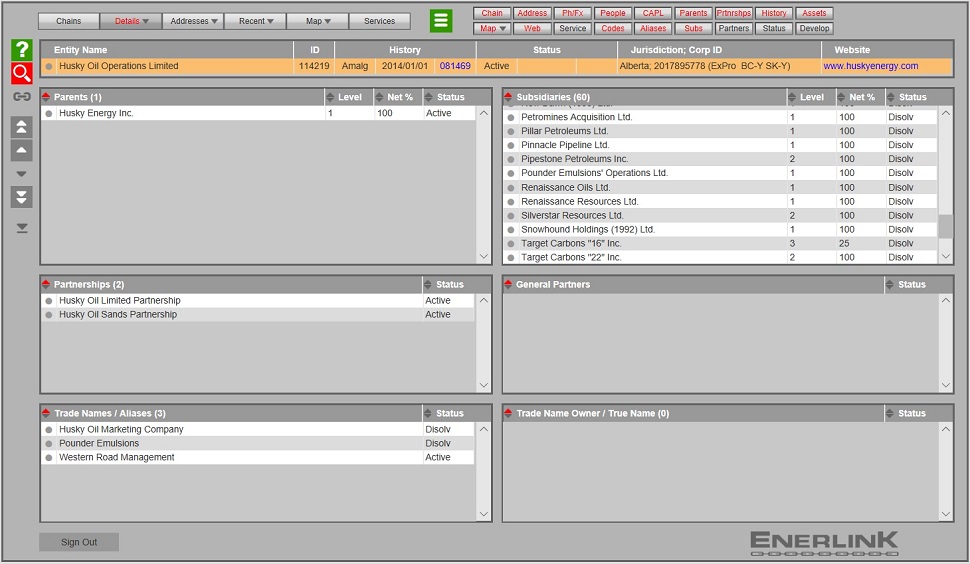Sort Subsidiaries by Status column arrows
Viewport: 970px width, 564px height.
click(x=890, y=97)
